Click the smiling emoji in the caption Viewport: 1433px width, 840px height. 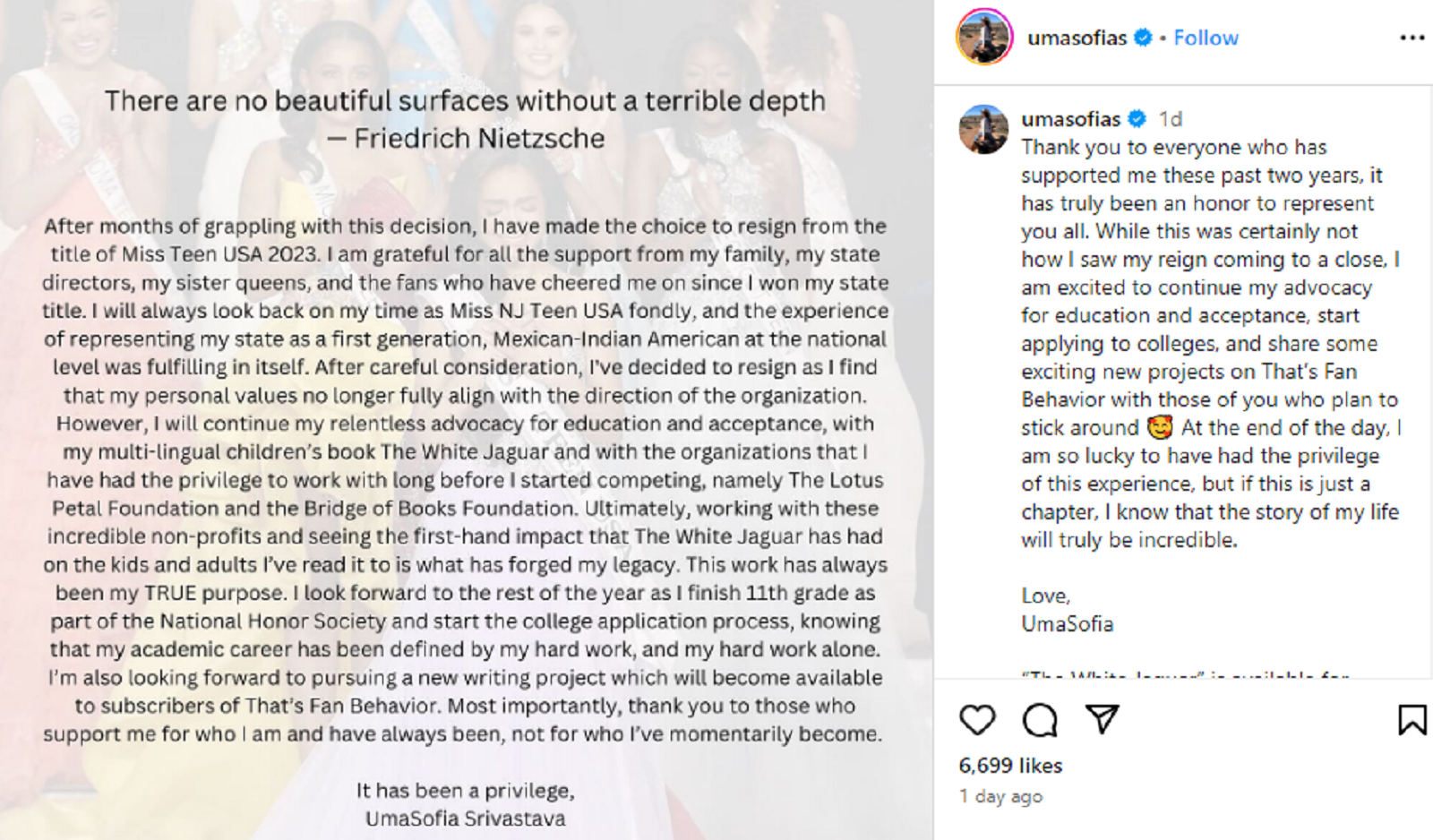coord(1160,428)
